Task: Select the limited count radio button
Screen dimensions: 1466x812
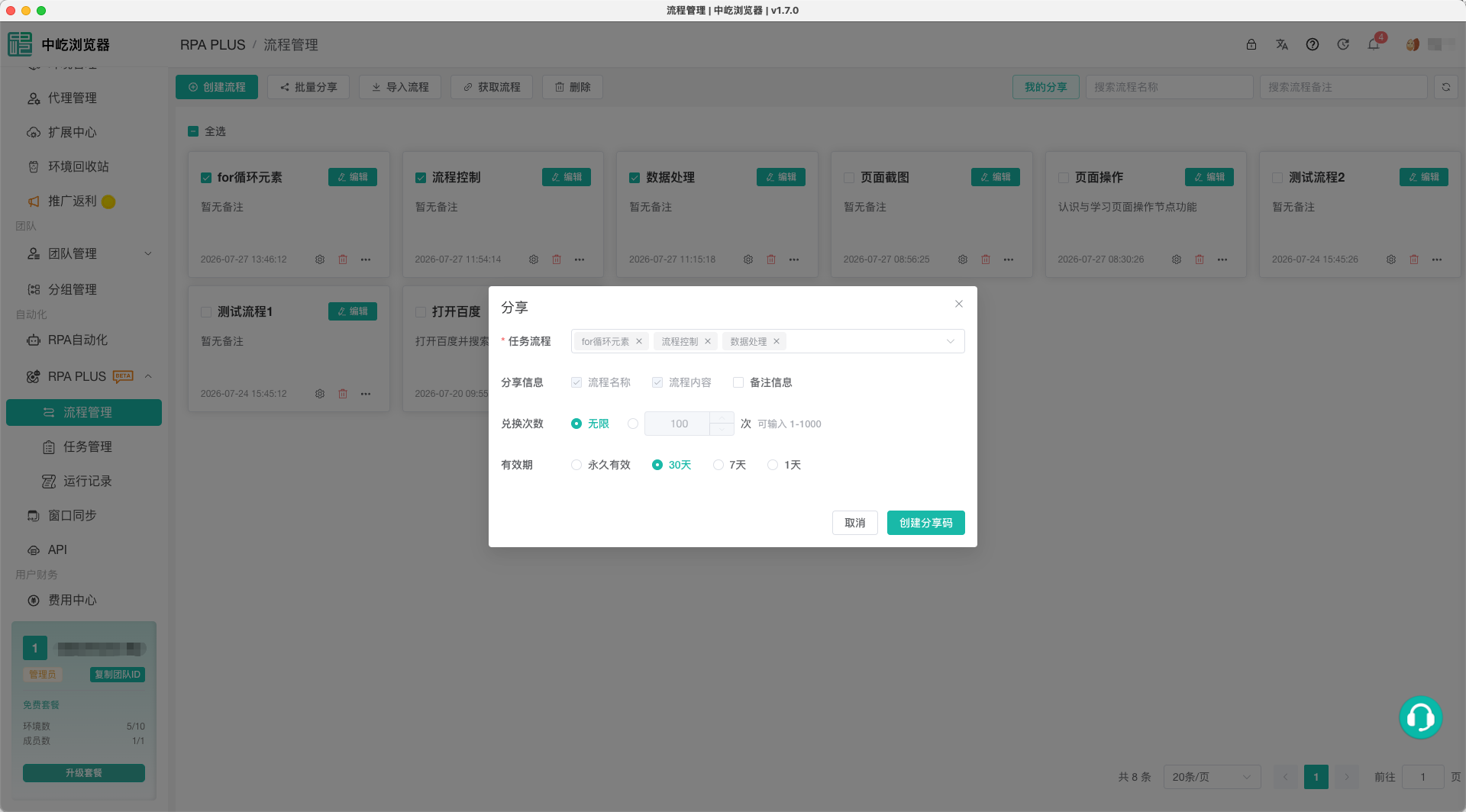Action: [x=633, y=424]
